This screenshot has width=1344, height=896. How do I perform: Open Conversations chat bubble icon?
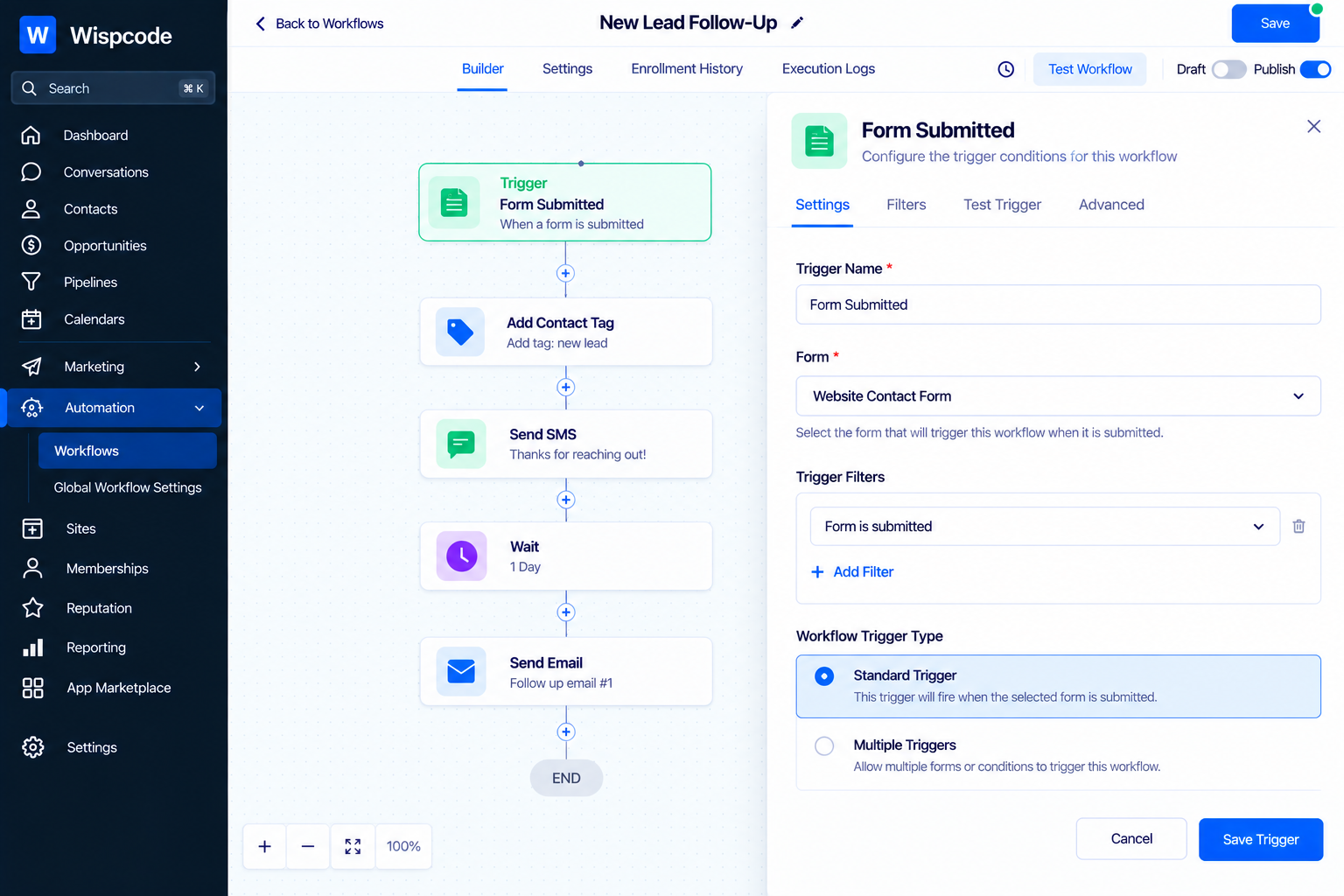[31, 171]
